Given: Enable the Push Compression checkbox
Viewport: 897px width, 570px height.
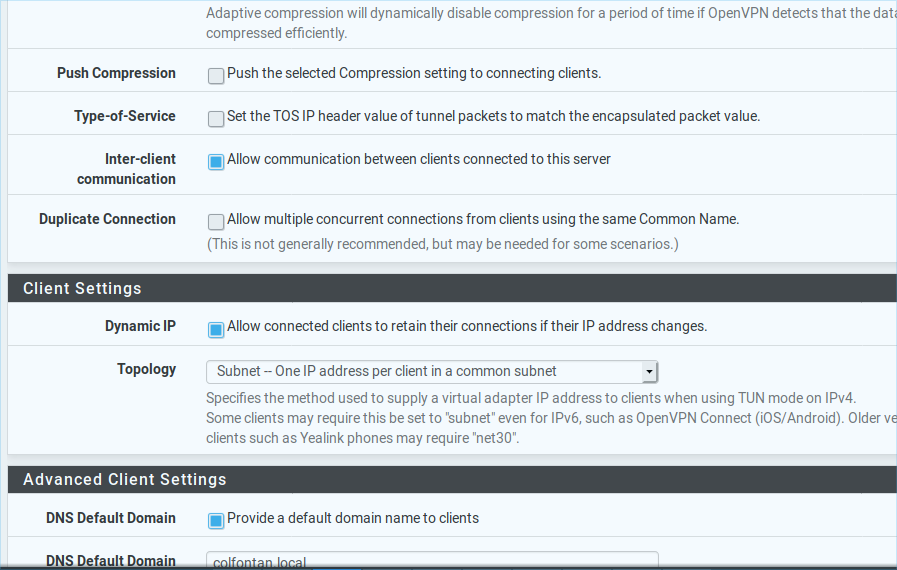Looking at the screenshot, I should coord(216,75).
